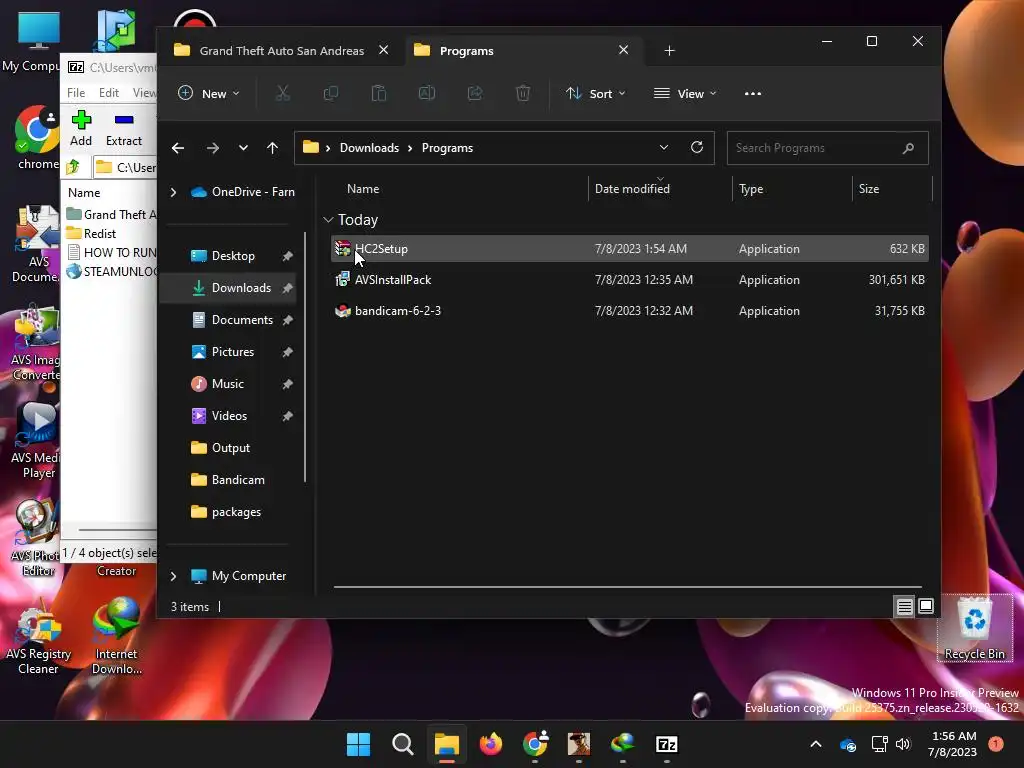Close the Programs tab

(624, 50)
